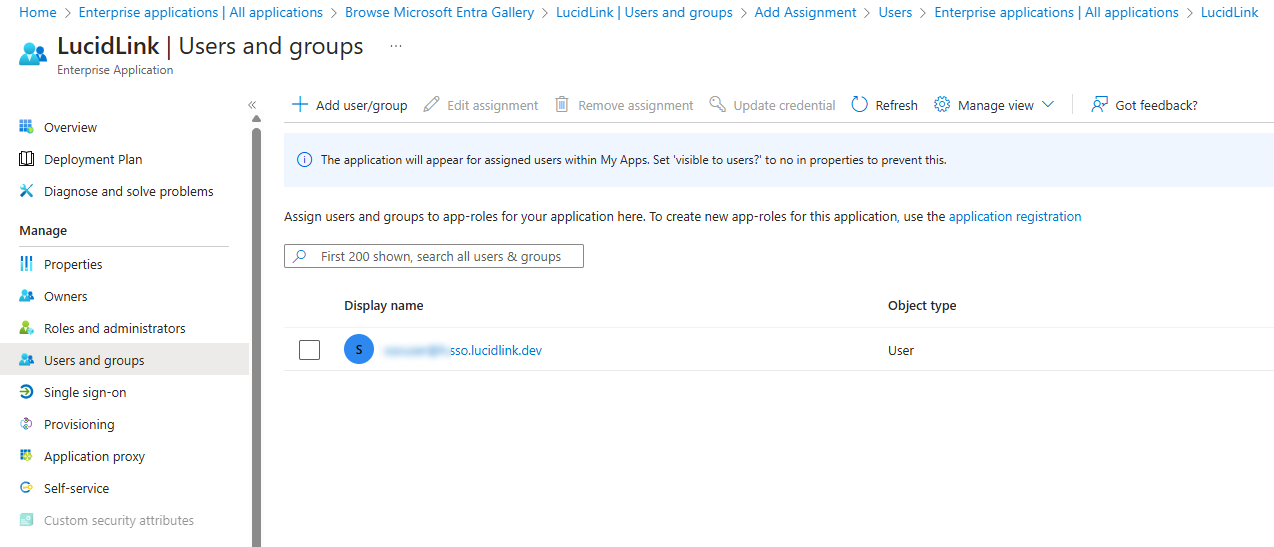Click the magnifier icon in search box
The height and width of the screenshot is (547, 1274).
coord(300,256)
